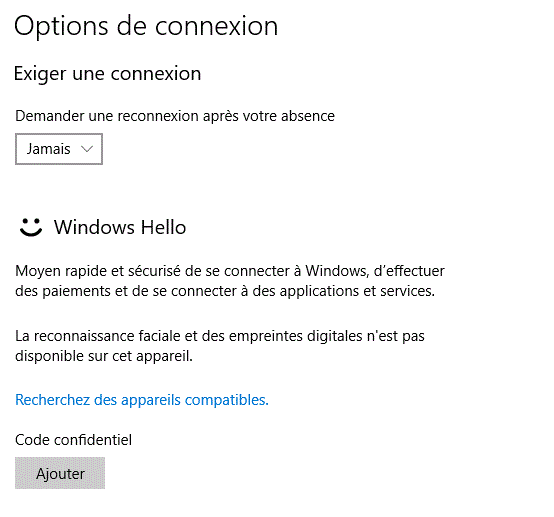The width and height of the screenshot is (554, 517).
Task: Click the Moyen rapide et sécurisé description text
Action: [230, 281]
